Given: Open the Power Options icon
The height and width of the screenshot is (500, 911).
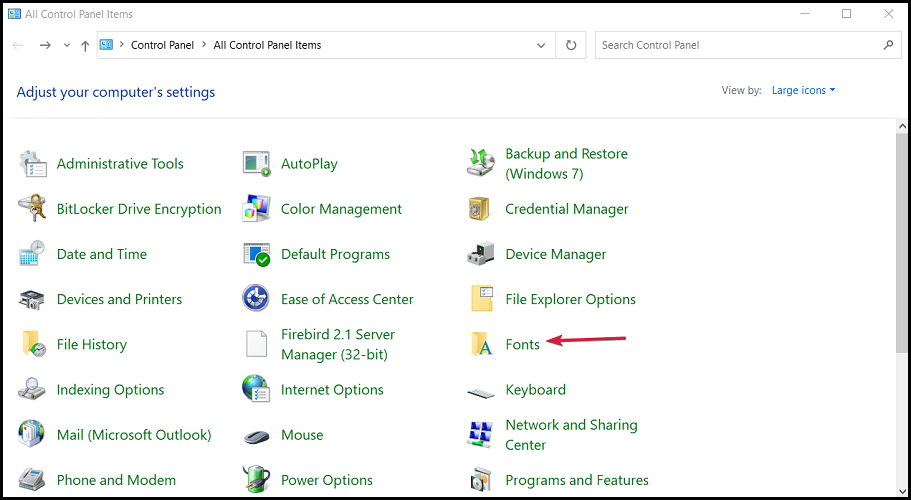Looking at the screenshot, I should 257,480.
